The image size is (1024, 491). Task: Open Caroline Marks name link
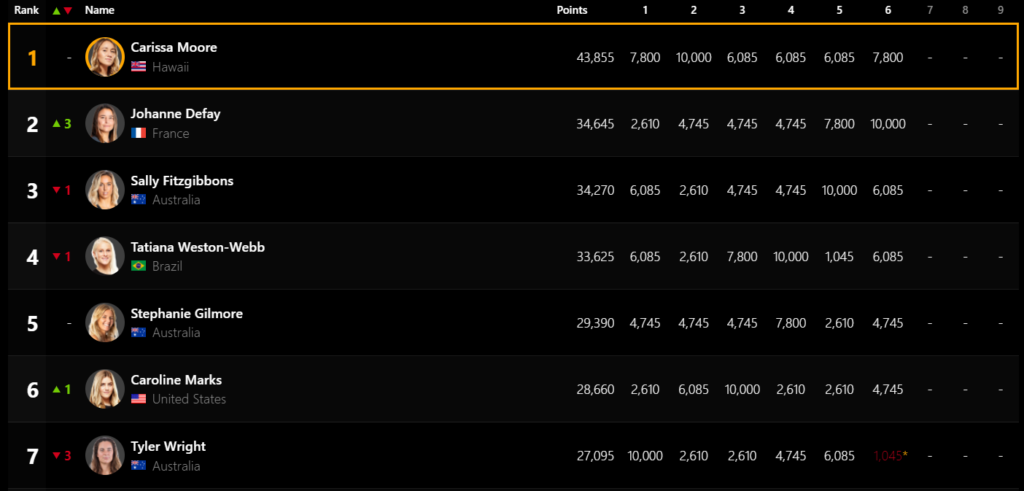(176, 380)
